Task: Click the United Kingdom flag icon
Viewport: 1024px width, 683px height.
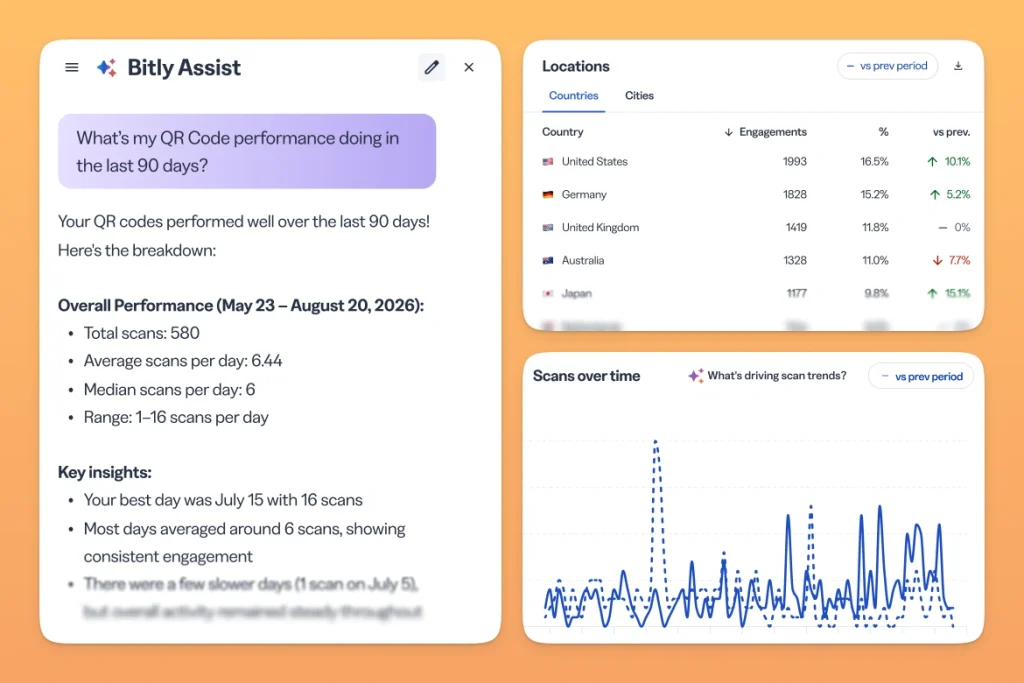Action: point(548,227)
